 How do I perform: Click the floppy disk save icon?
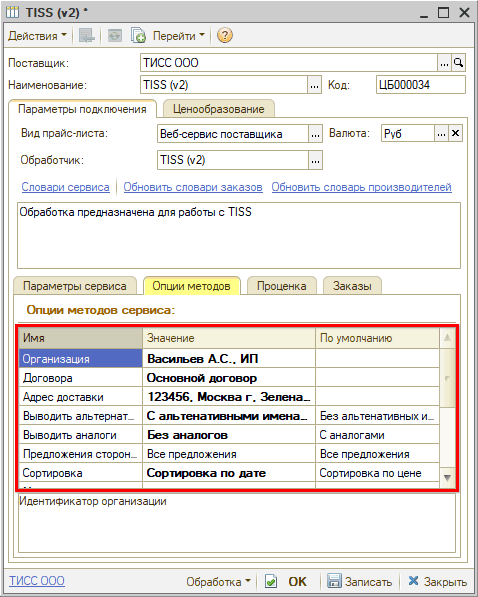pos(334,581)
